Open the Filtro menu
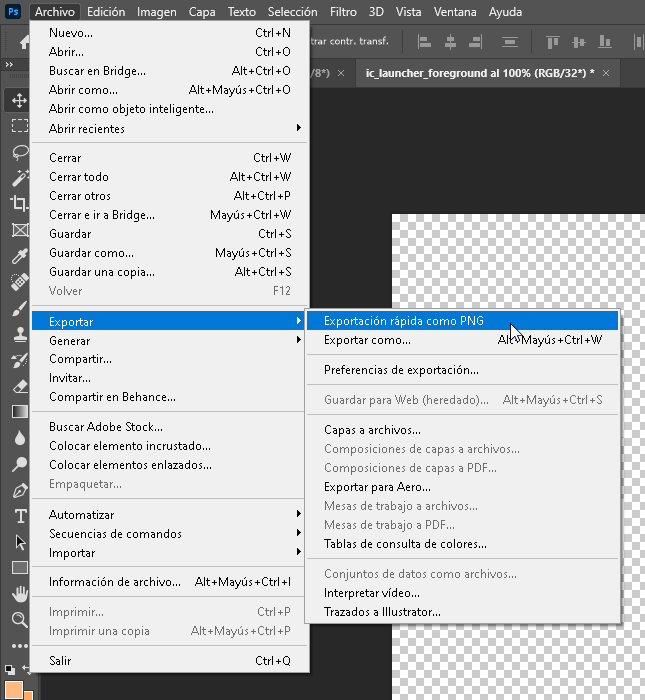This screenshot has width=645, height=700. (343, 12)
